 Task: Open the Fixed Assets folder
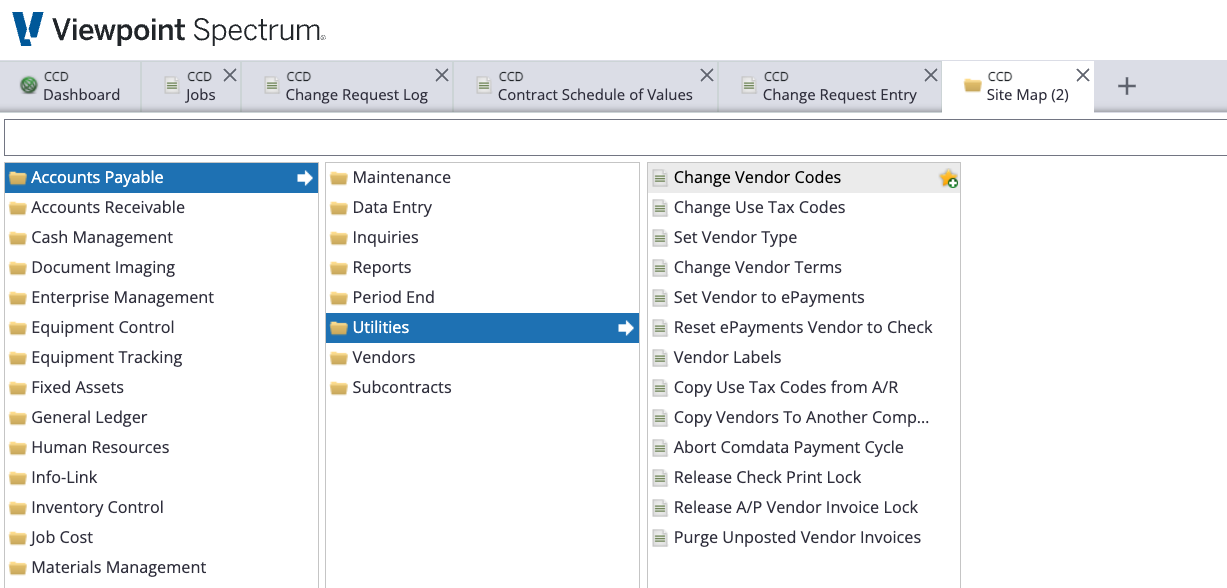[162, 388]
